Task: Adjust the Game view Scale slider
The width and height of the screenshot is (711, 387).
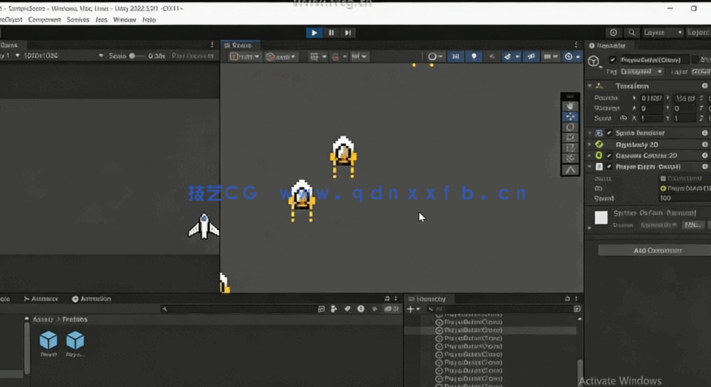Action: (x=138, y=56)
